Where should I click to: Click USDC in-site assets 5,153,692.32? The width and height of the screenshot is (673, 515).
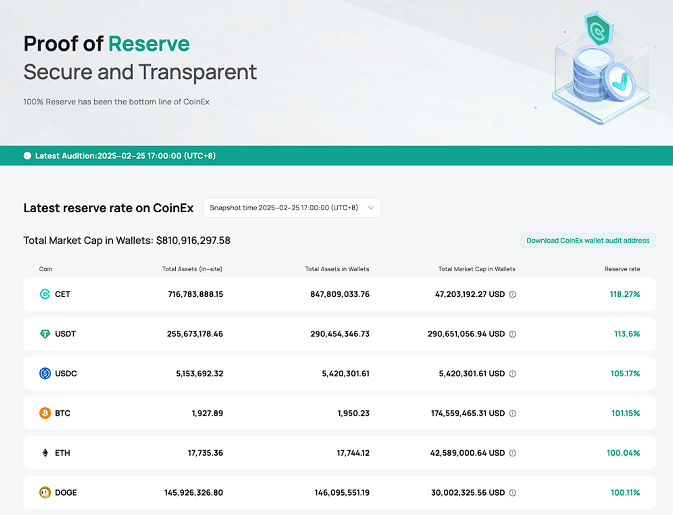coord(200,373)
